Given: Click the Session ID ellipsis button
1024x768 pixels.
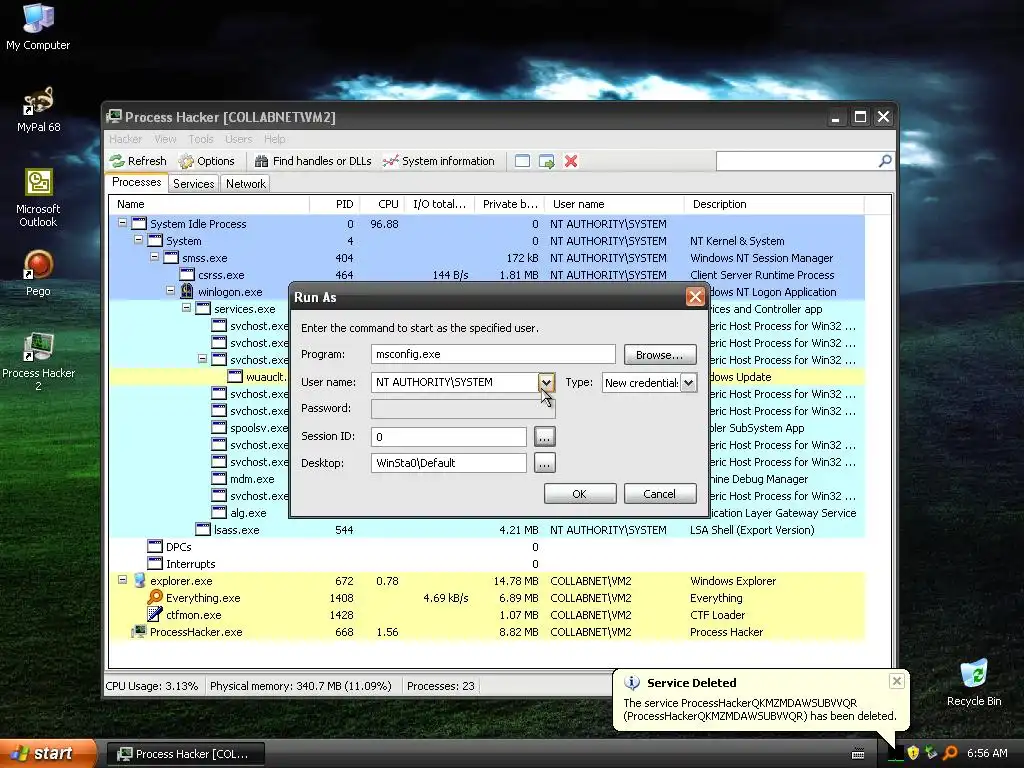Looking at the screenshot, I should pyautogui.click(x=545, y=436).
